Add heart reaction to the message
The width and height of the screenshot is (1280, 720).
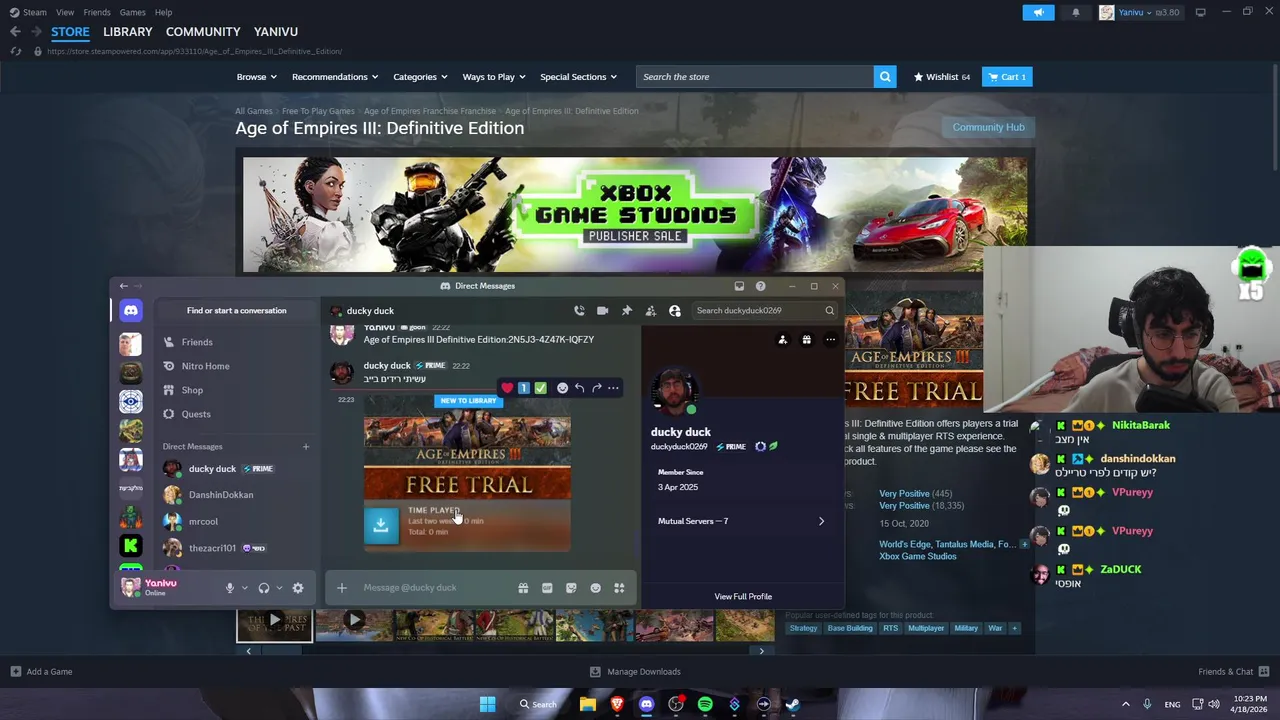(x=507, y=388)
